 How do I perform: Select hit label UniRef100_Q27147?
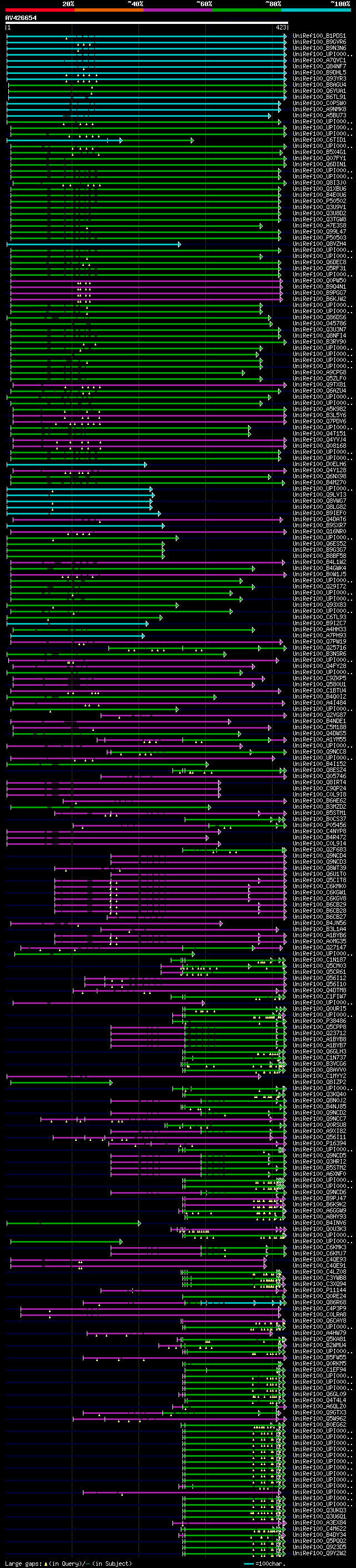[319, 948]
